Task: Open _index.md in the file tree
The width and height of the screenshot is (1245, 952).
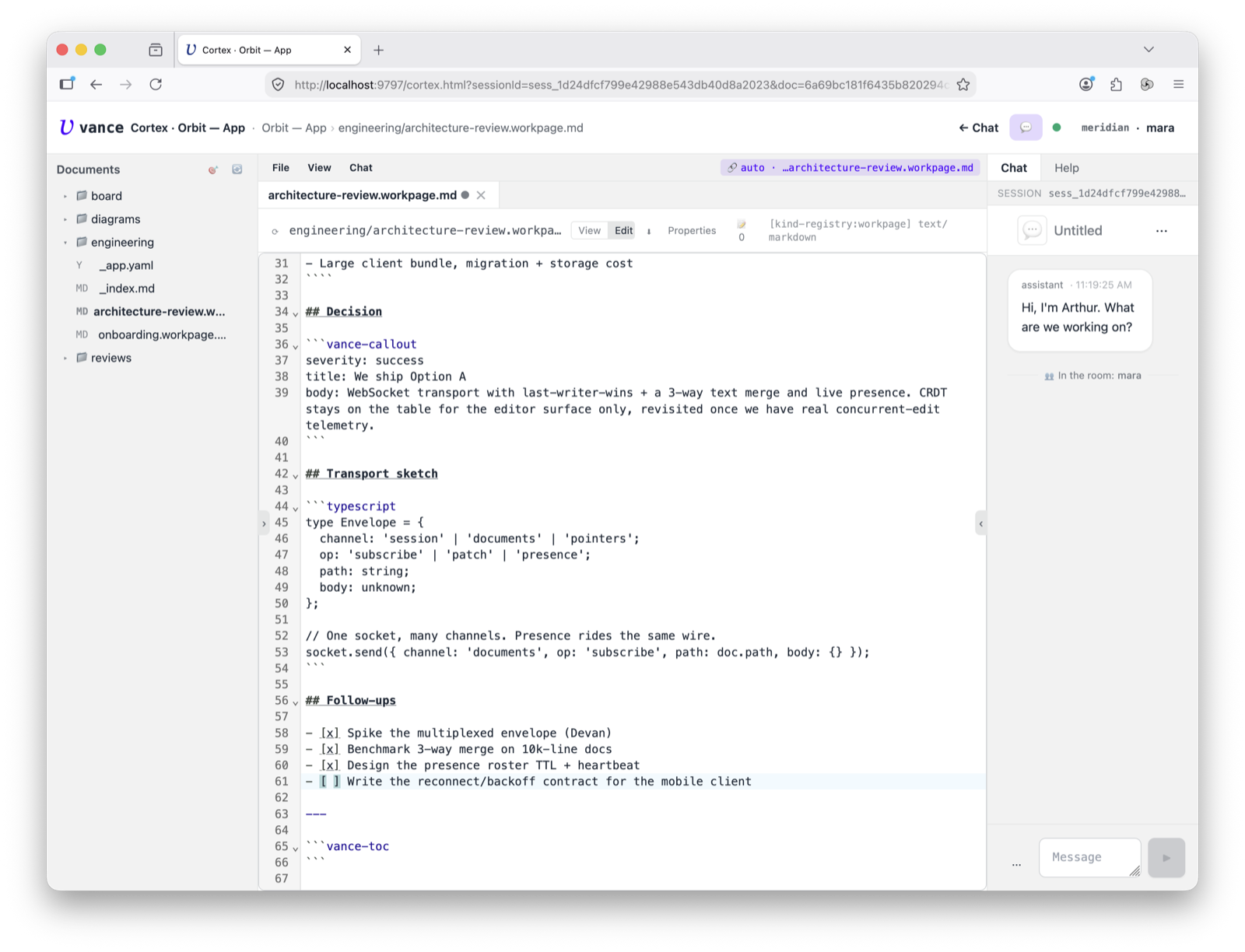Action: click(x=127, y=289)
